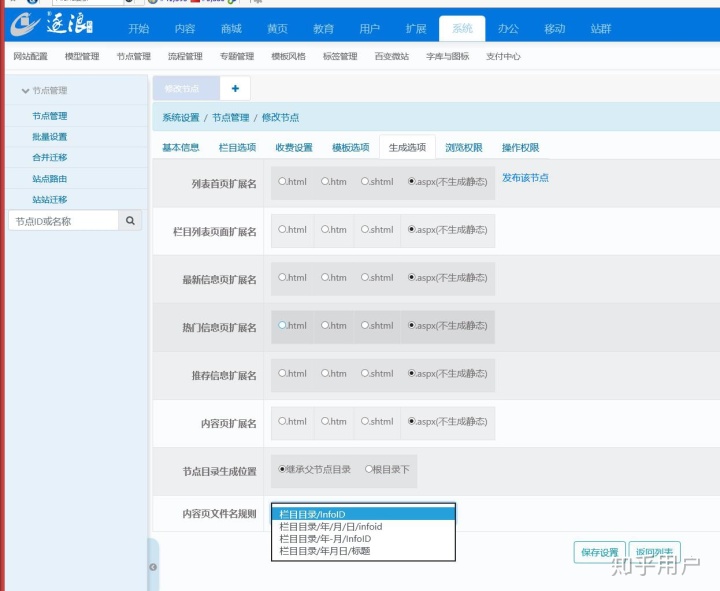Select .aspx for 内容页扩展名

point(412,421)
